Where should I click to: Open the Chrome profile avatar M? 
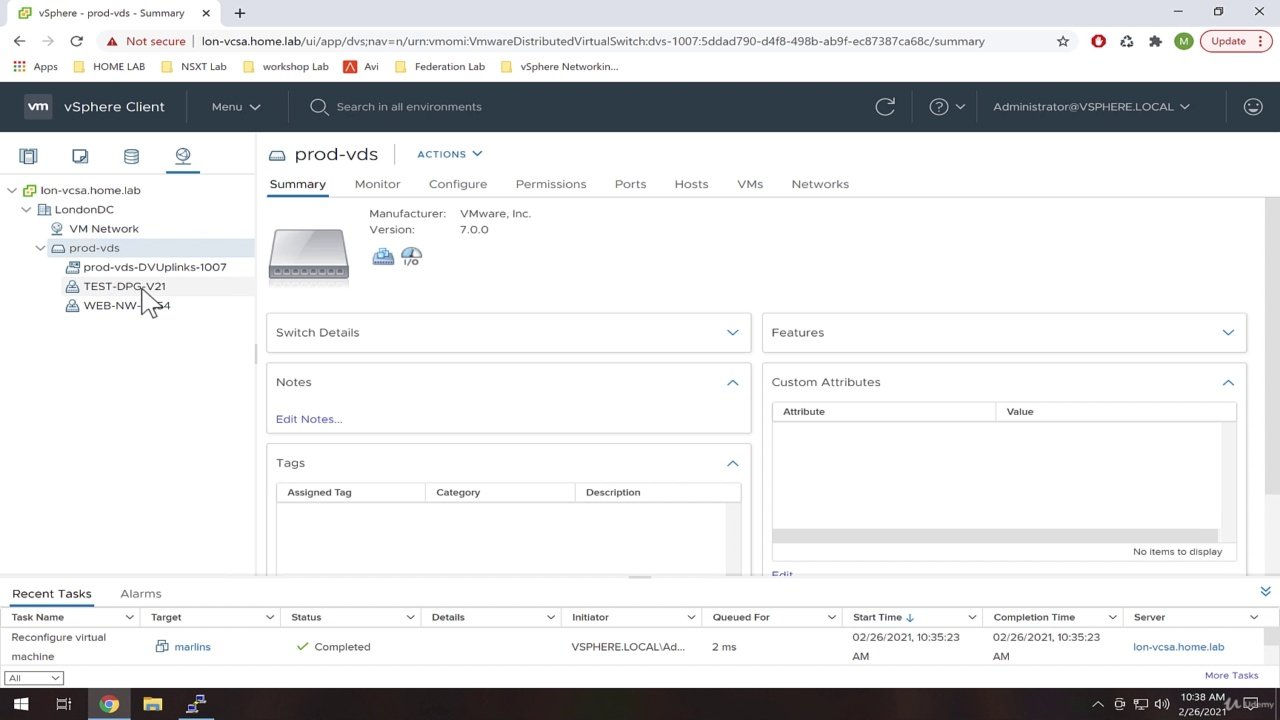[x=1184, y=41]
